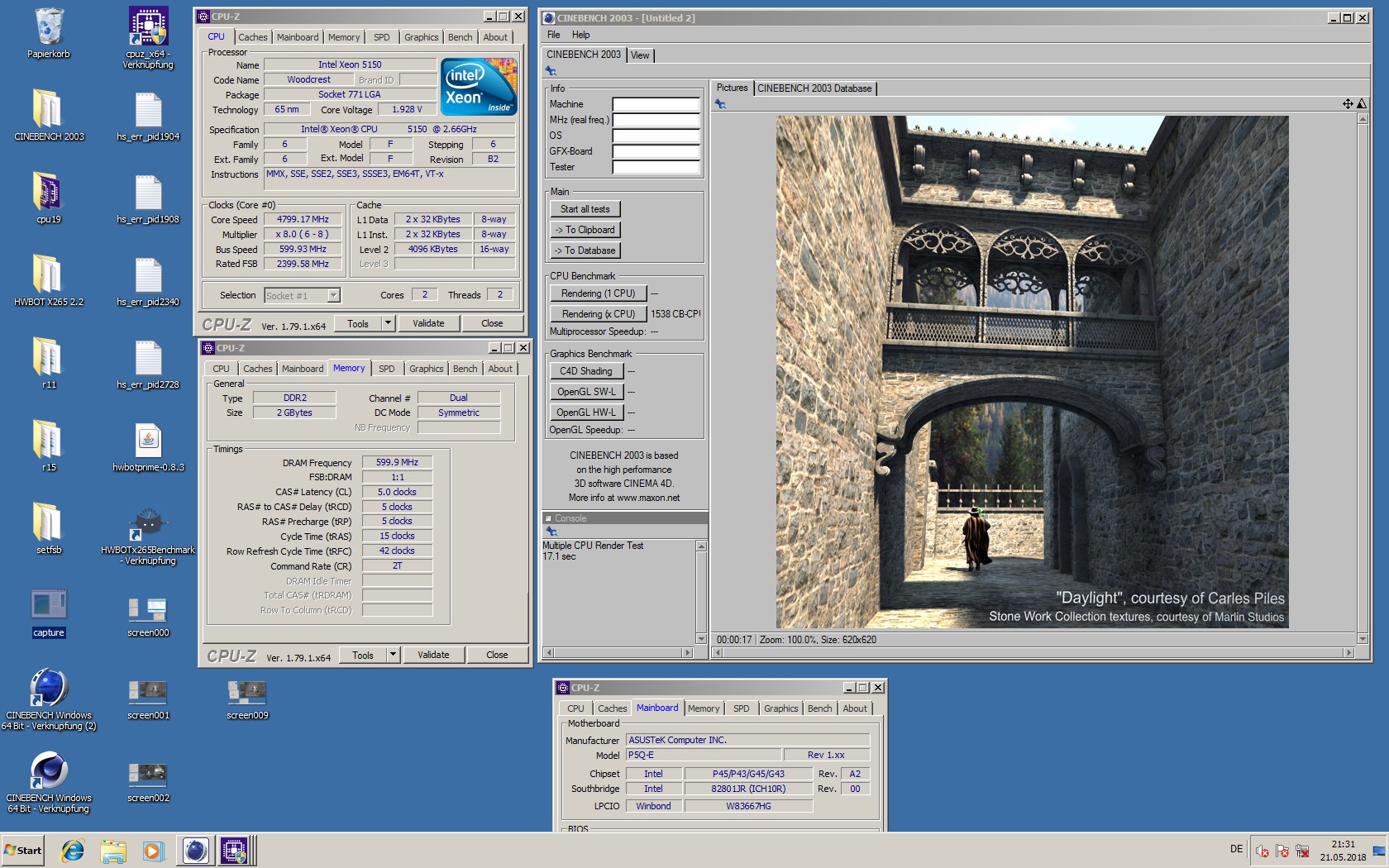Click the rendered Daylight picture
1389x868 pixels.
coord(1032,372)
